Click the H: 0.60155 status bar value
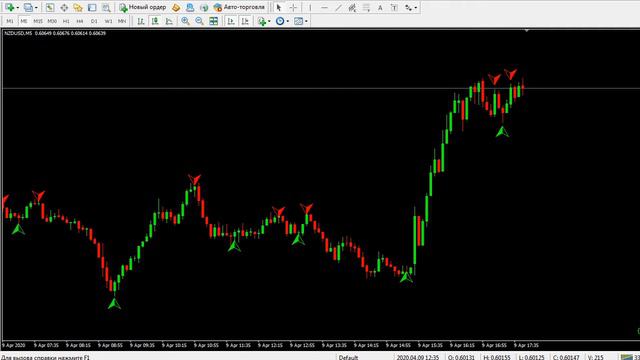This screenshot has width=640, height=360. [497, 357]
